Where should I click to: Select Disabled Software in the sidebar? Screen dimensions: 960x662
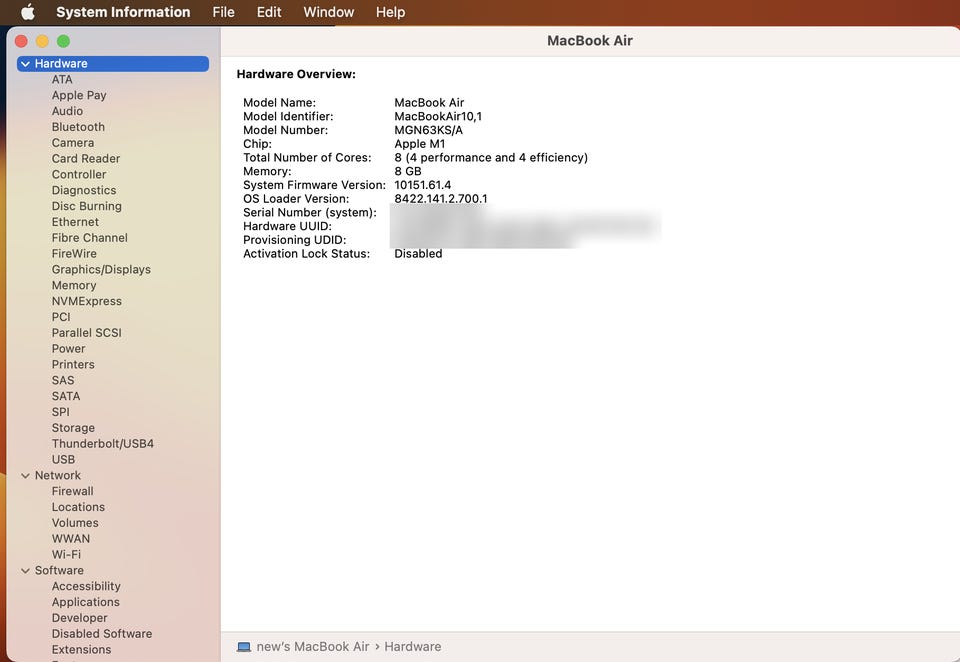[x=102, y=634]
